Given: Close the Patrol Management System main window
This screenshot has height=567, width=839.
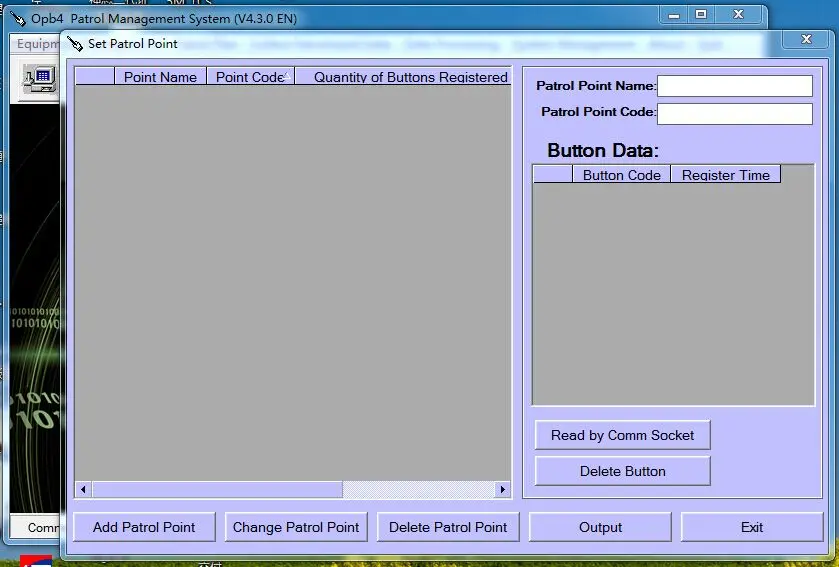Looking at the screenshot, I should [x=738, y=15].
